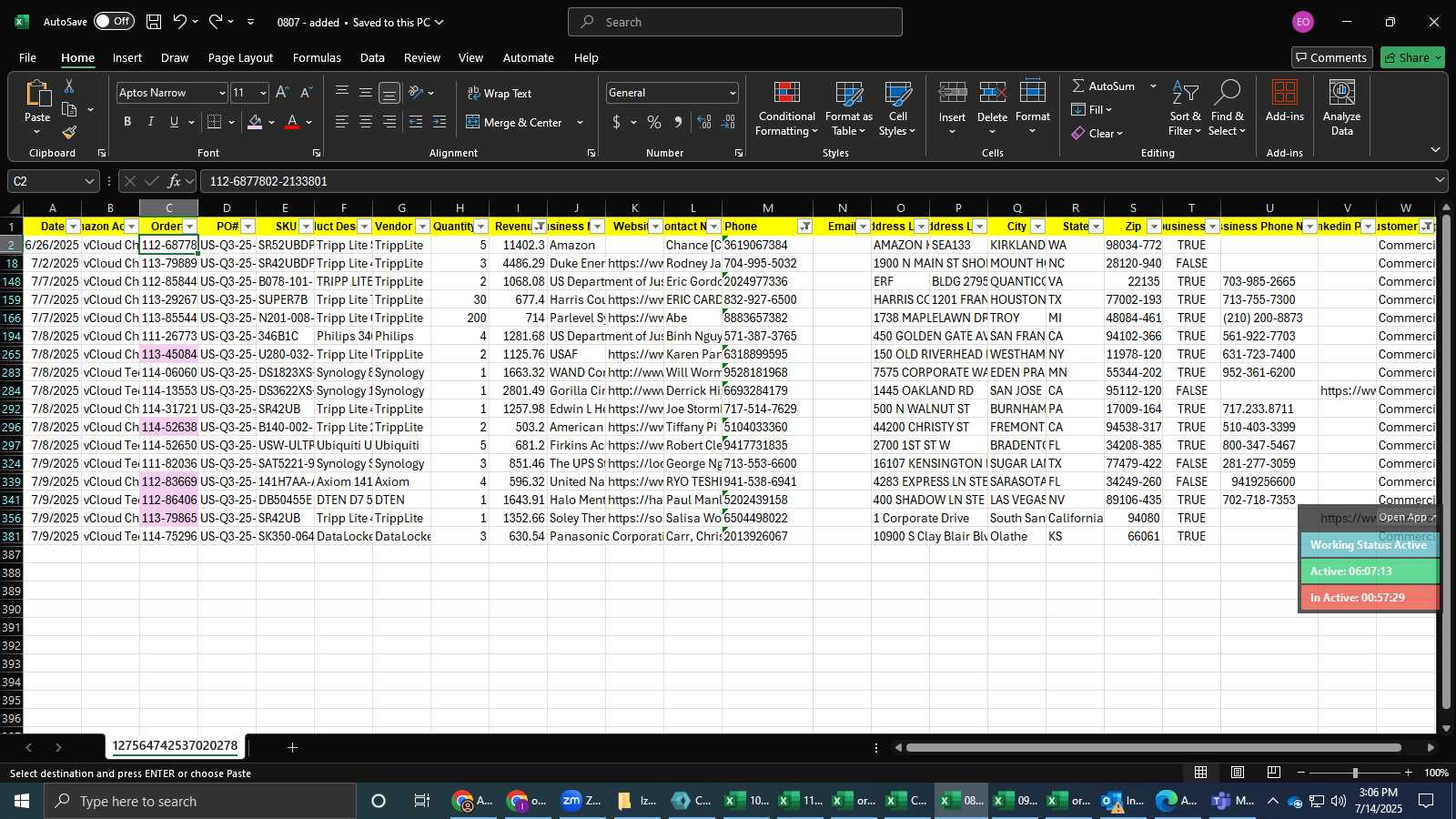This screenshot has width=1456, height=819.
Task: Toggle AutoSave switch
Action: (114, 22)
